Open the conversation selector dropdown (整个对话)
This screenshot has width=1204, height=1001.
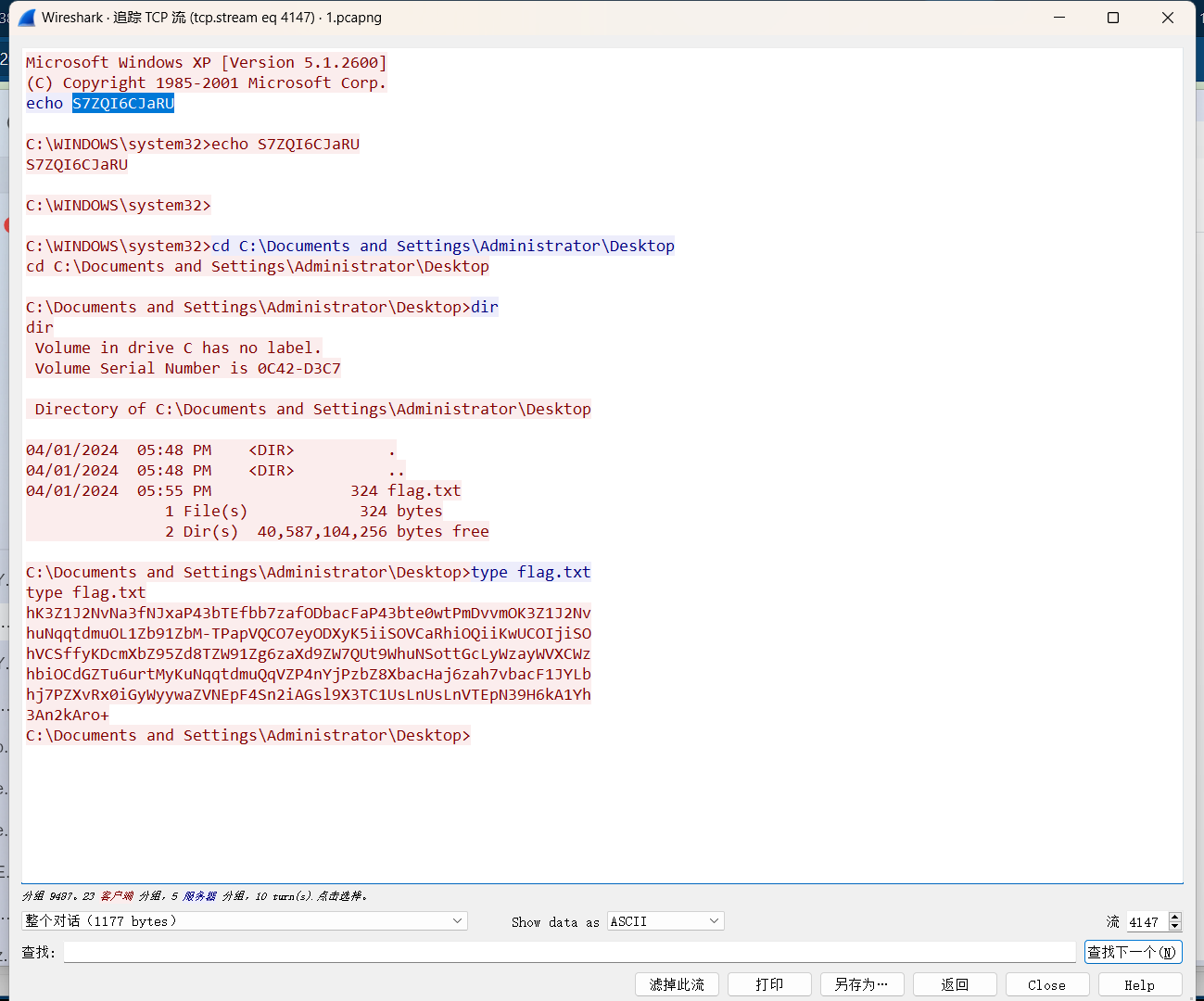click(x=245, y=920)
